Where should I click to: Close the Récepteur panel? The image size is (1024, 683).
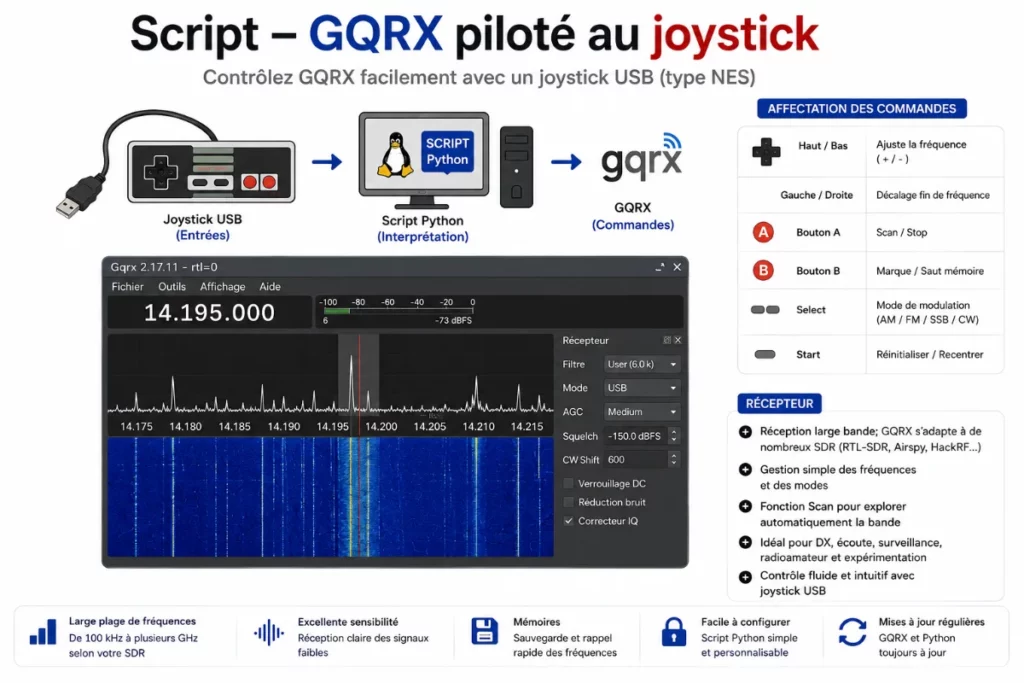[x=678, y=340]
